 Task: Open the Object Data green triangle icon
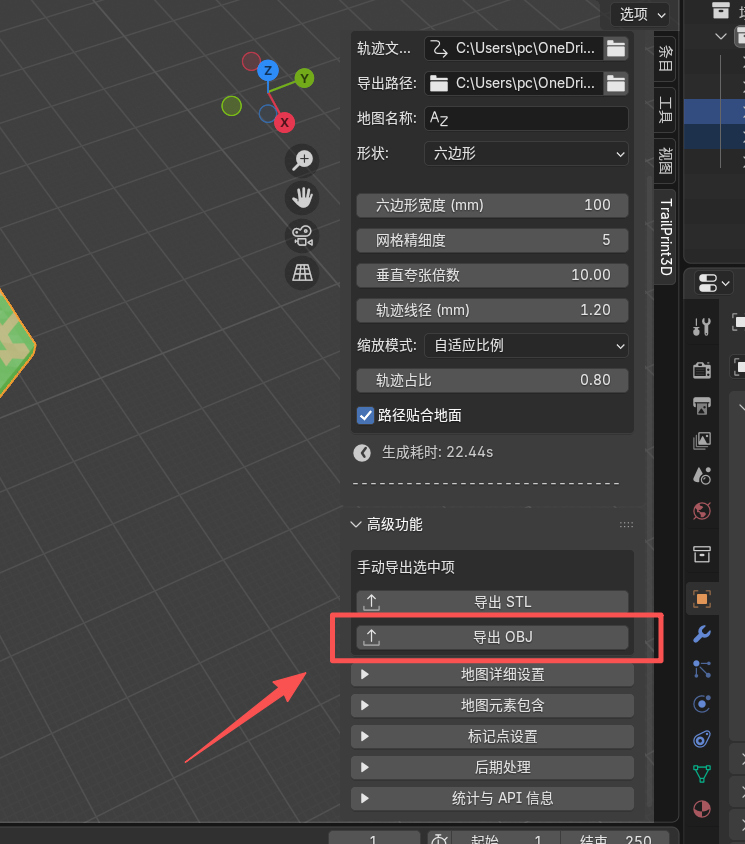point(702,774)
